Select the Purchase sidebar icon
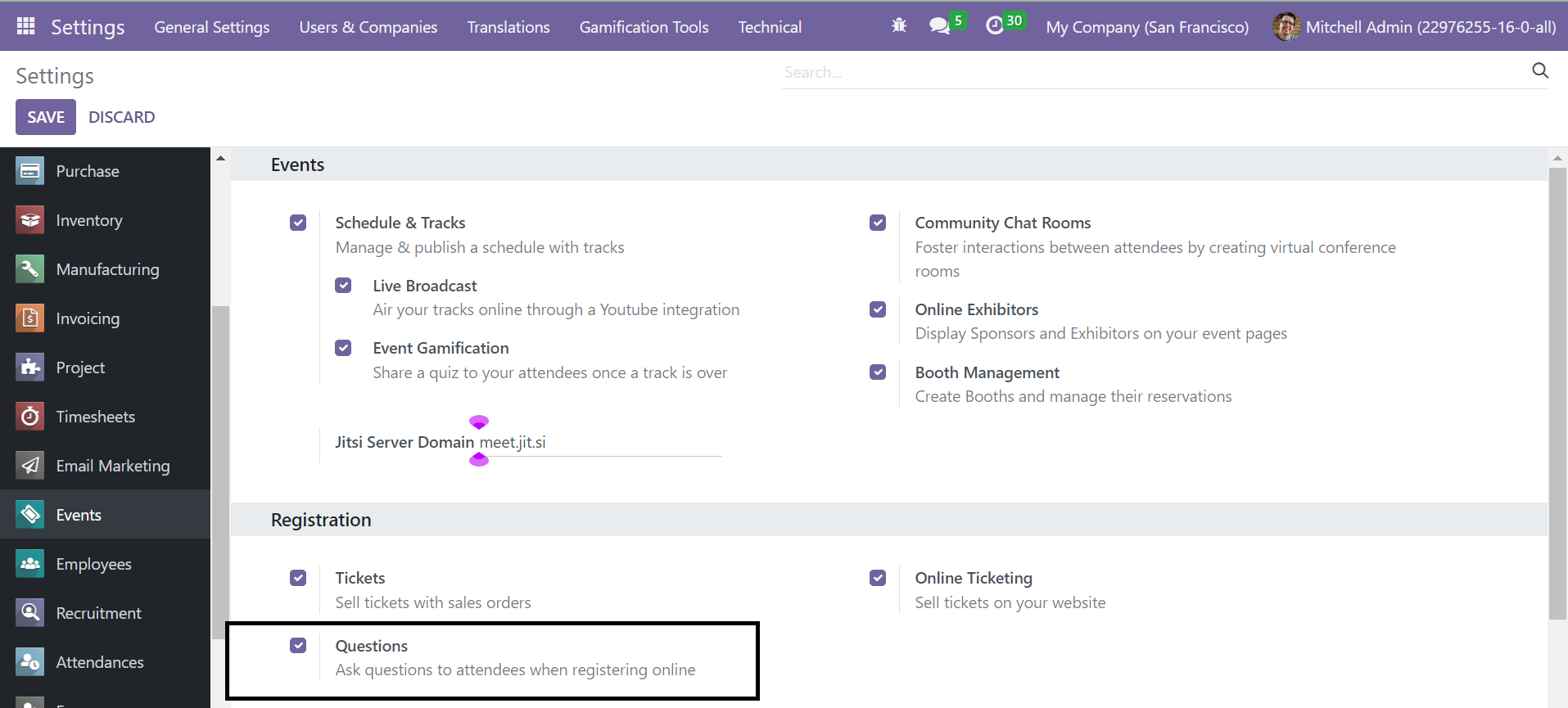The width and height of the screenshot is (1568, 708). tap(30, 171)
